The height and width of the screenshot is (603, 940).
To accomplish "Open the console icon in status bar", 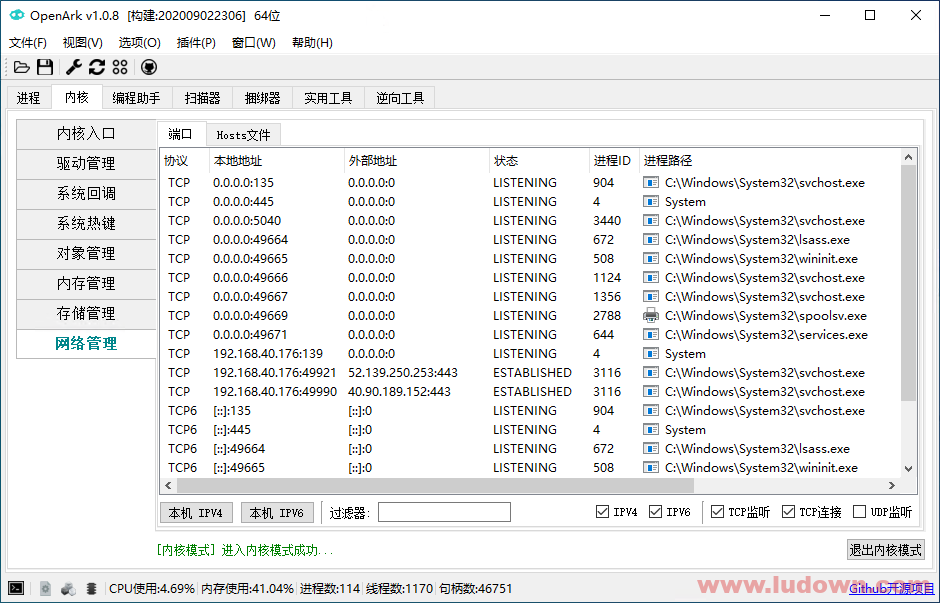I will (16, 589).
